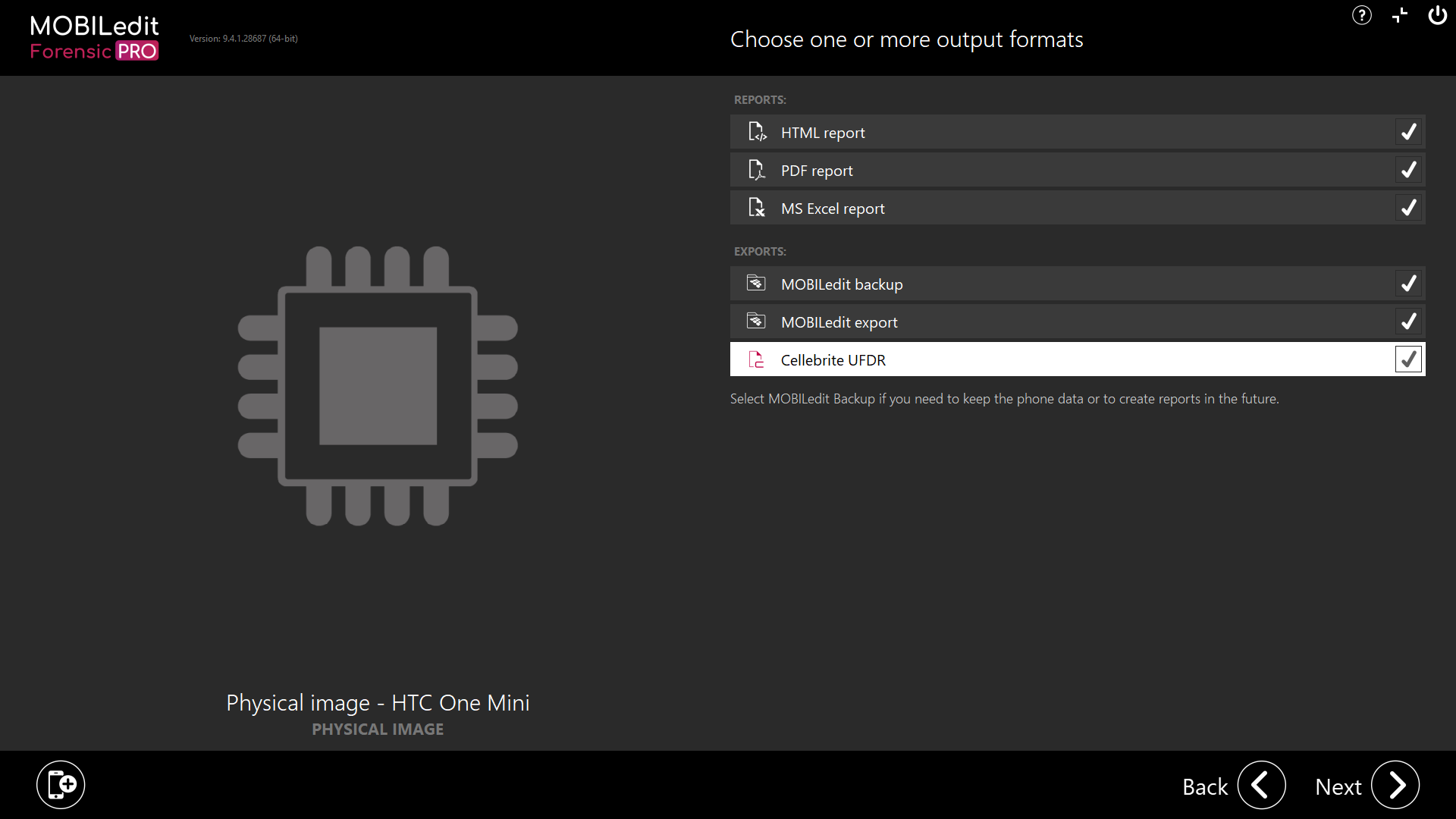Uncheck the HTML report checkbox
Viewport: 1456px width, 819px height.
tap(1408, 131)
